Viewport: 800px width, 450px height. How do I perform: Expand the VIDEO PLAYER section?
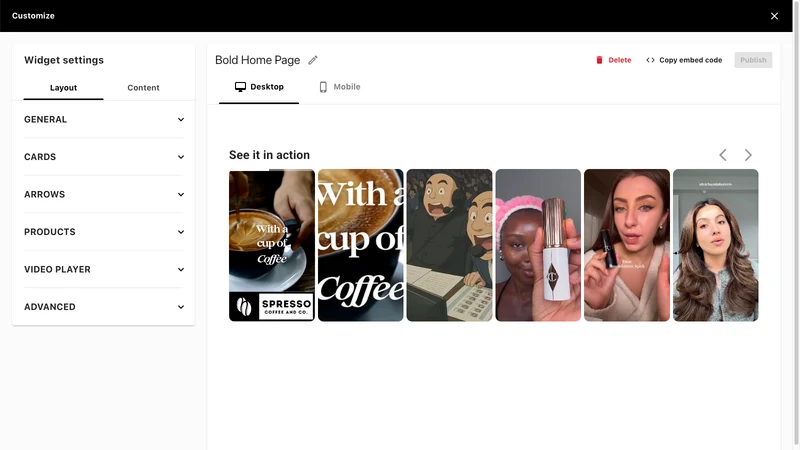click(x=104, y=269)
